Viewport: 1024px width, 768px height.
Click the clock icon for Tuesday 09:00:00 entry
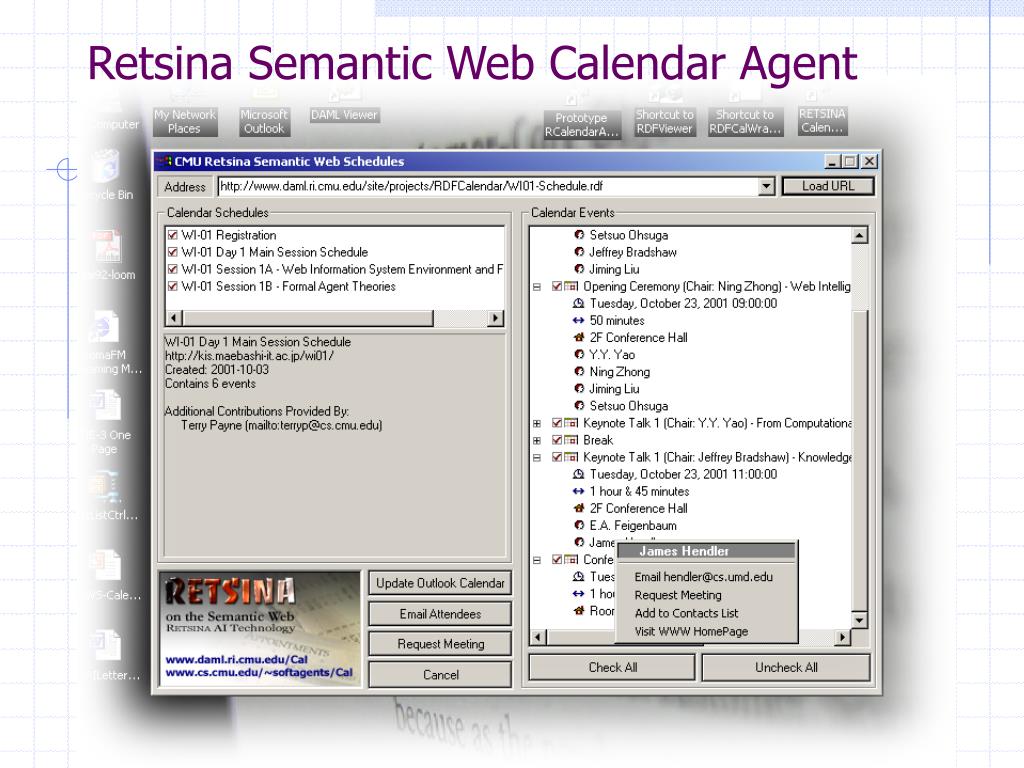578,303
